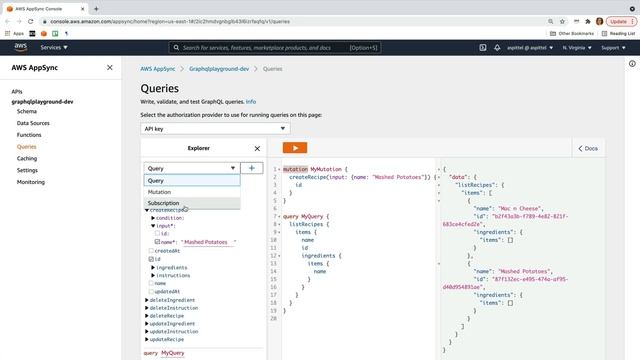The width and height of the screenshot is (640, 360).
Task: Toggle the name field checkbox
Action: coord(151,283)
